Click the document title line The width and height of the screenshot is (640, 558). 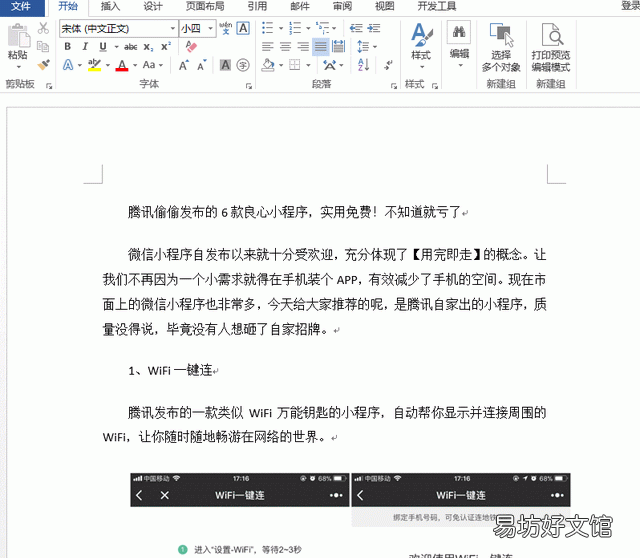[x=294, y=212]
